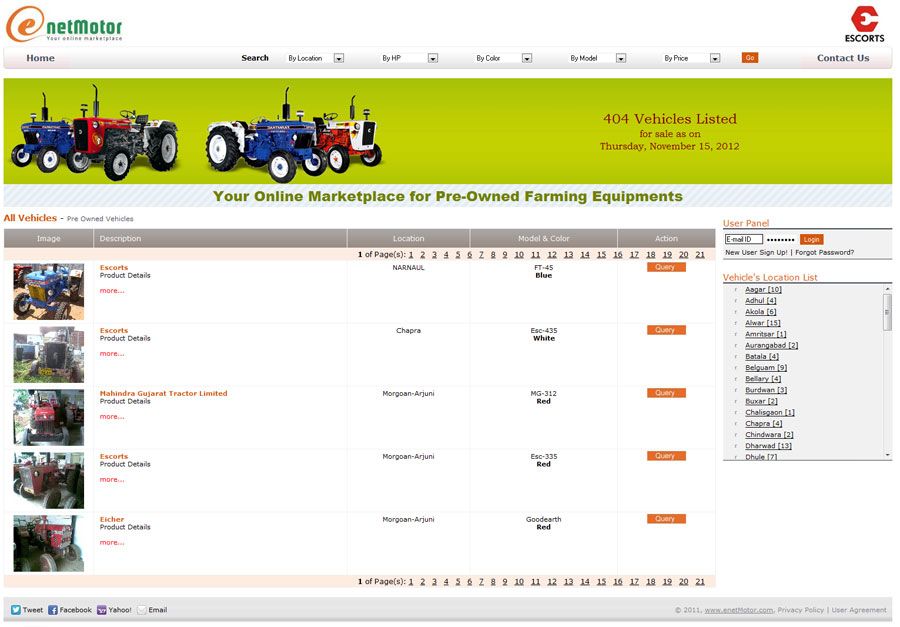
Task: Click more... under the Eicher listing
Action: (112, 542)
